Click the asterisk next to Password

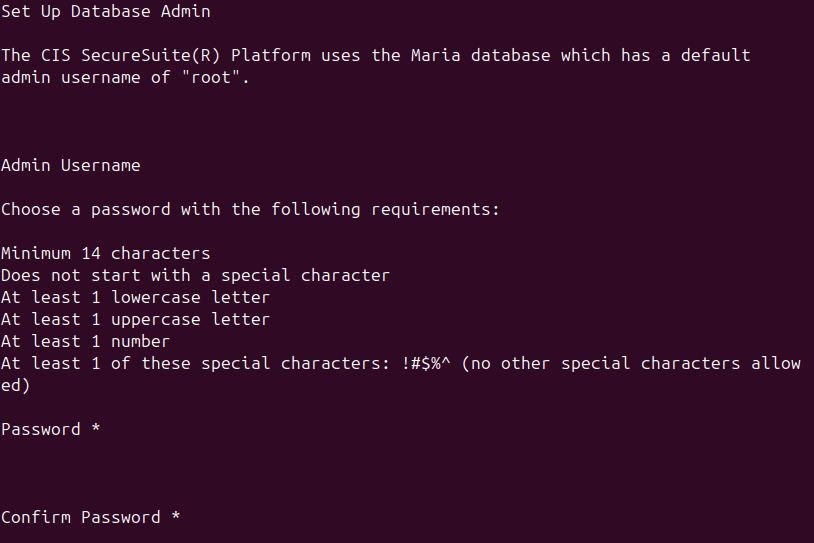click(96, 428)
